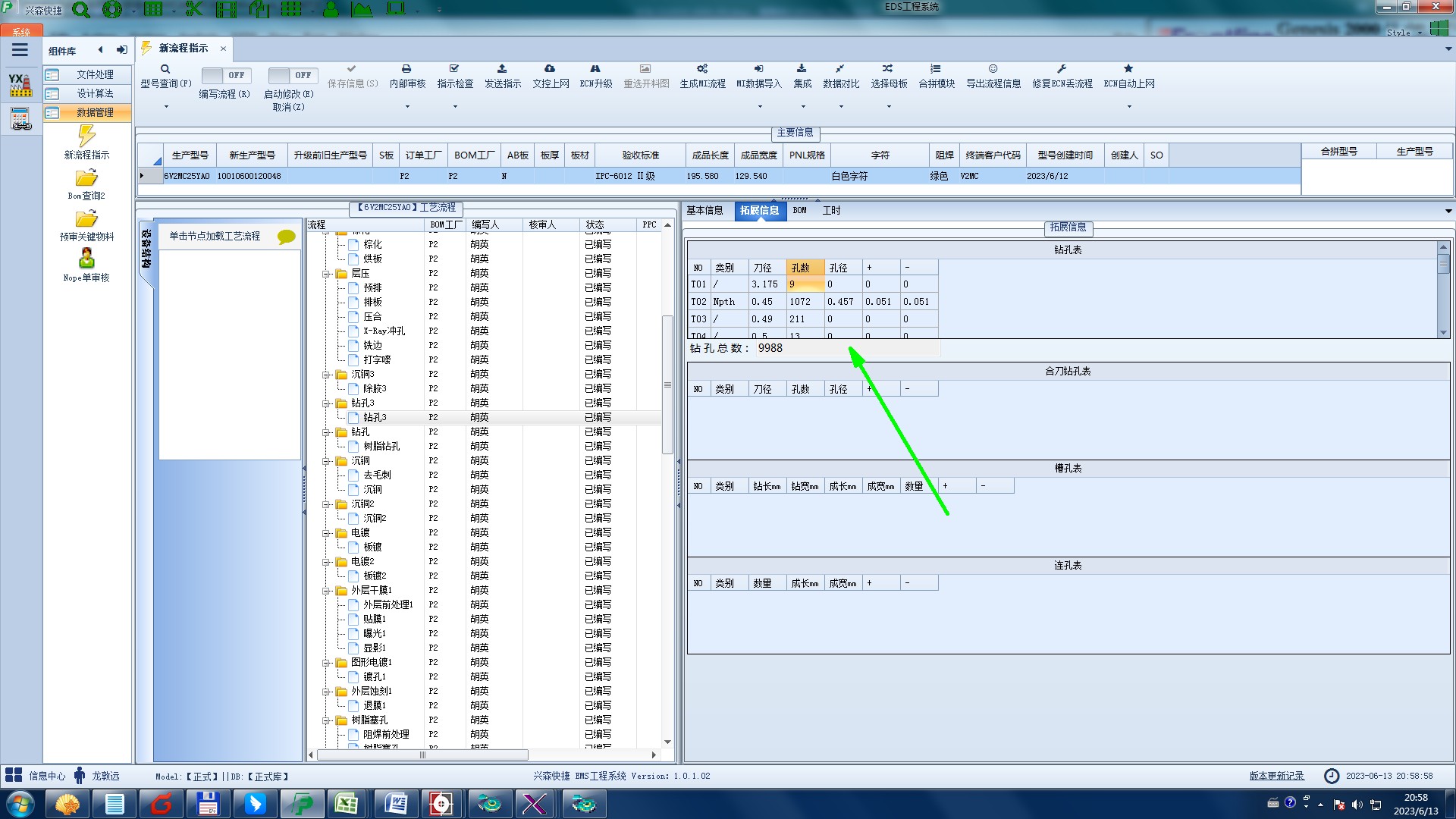The width and height of the screenshot is (1456, 819).
Task: Click the 设计算法 sidebar button
Action: 95,93
